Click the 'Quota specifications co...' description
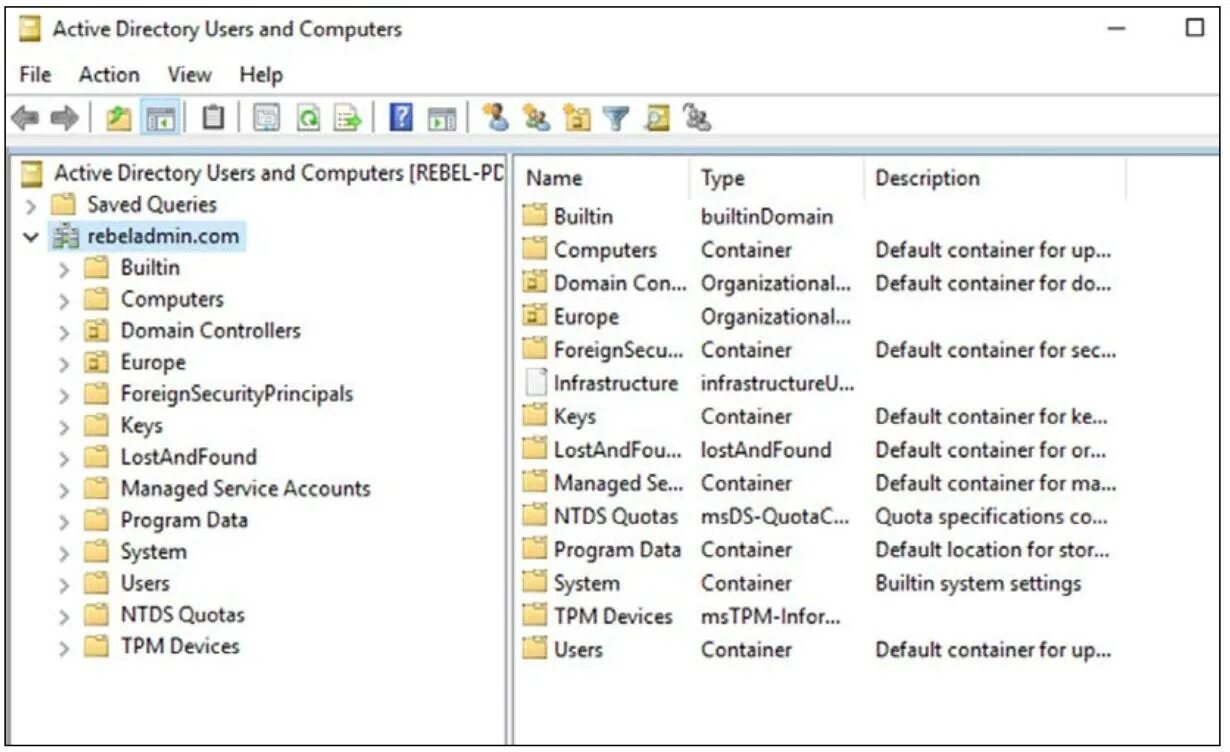 tap(992, 517)
